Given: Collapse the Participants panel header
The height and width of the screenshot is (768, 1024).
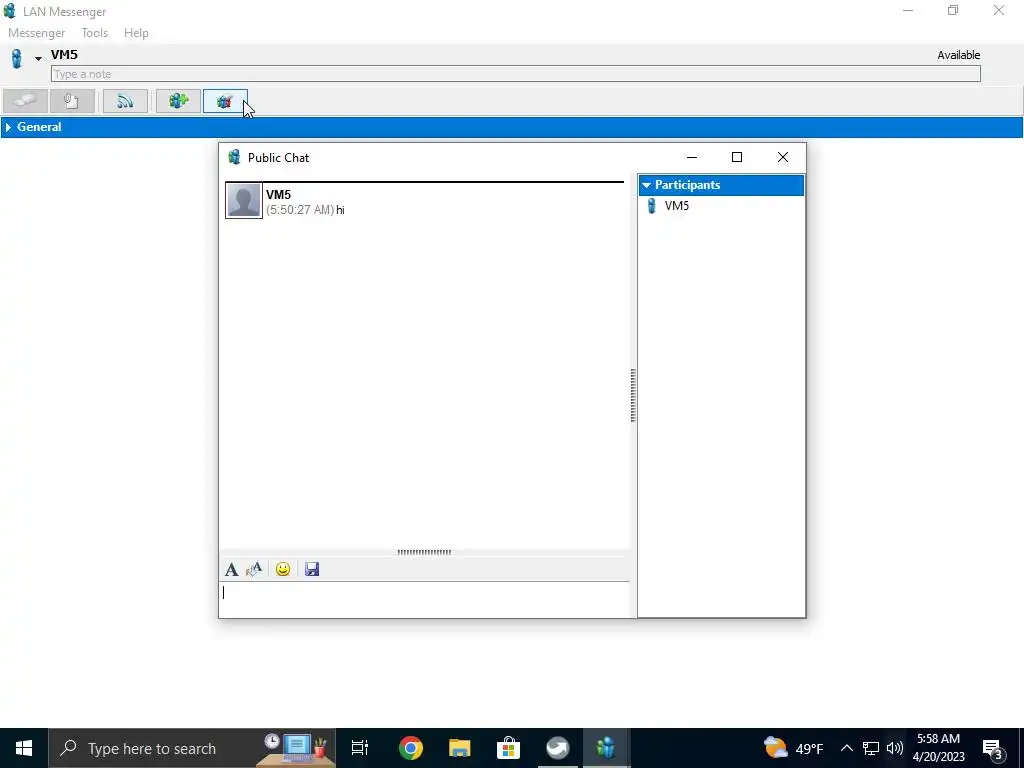Looking at the screenshot, I should (x=721, y=185).
